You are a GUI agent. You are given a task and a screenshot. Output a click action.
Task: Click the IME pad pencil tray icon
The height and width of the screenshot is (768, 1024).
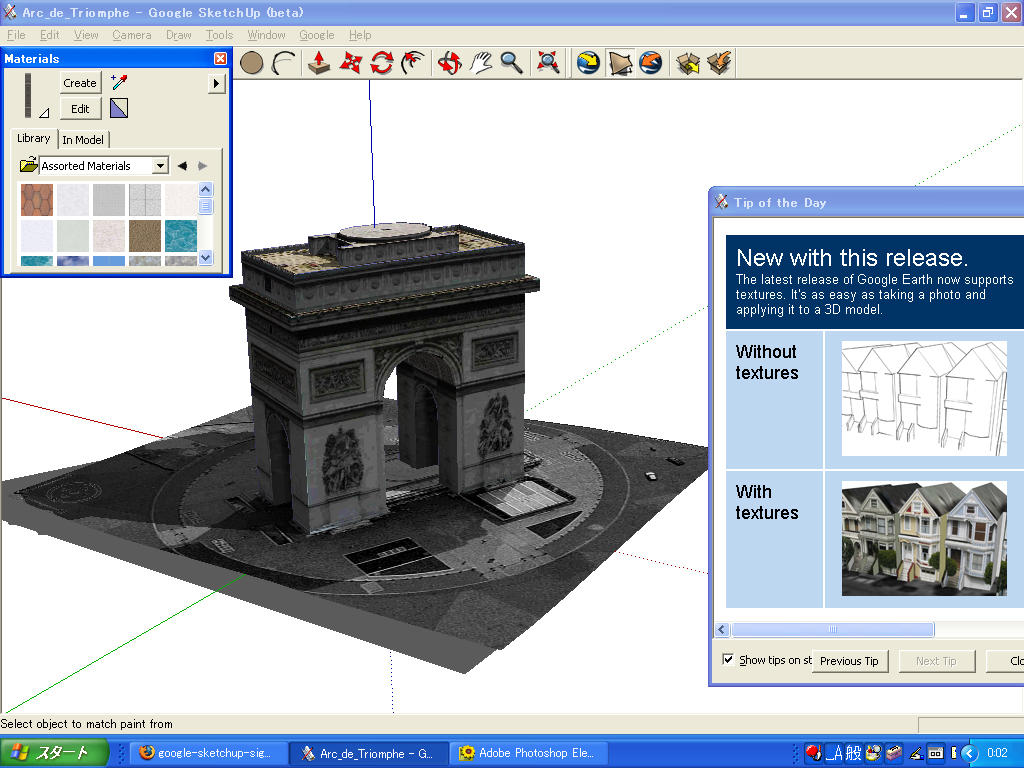tap(916, 754)
